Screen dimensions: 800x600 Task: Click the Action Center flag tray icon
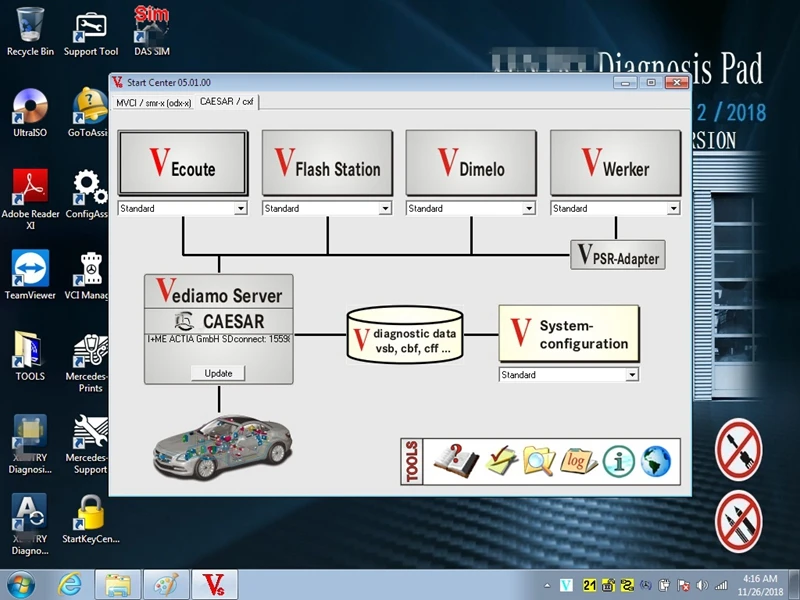coord(683,585)
